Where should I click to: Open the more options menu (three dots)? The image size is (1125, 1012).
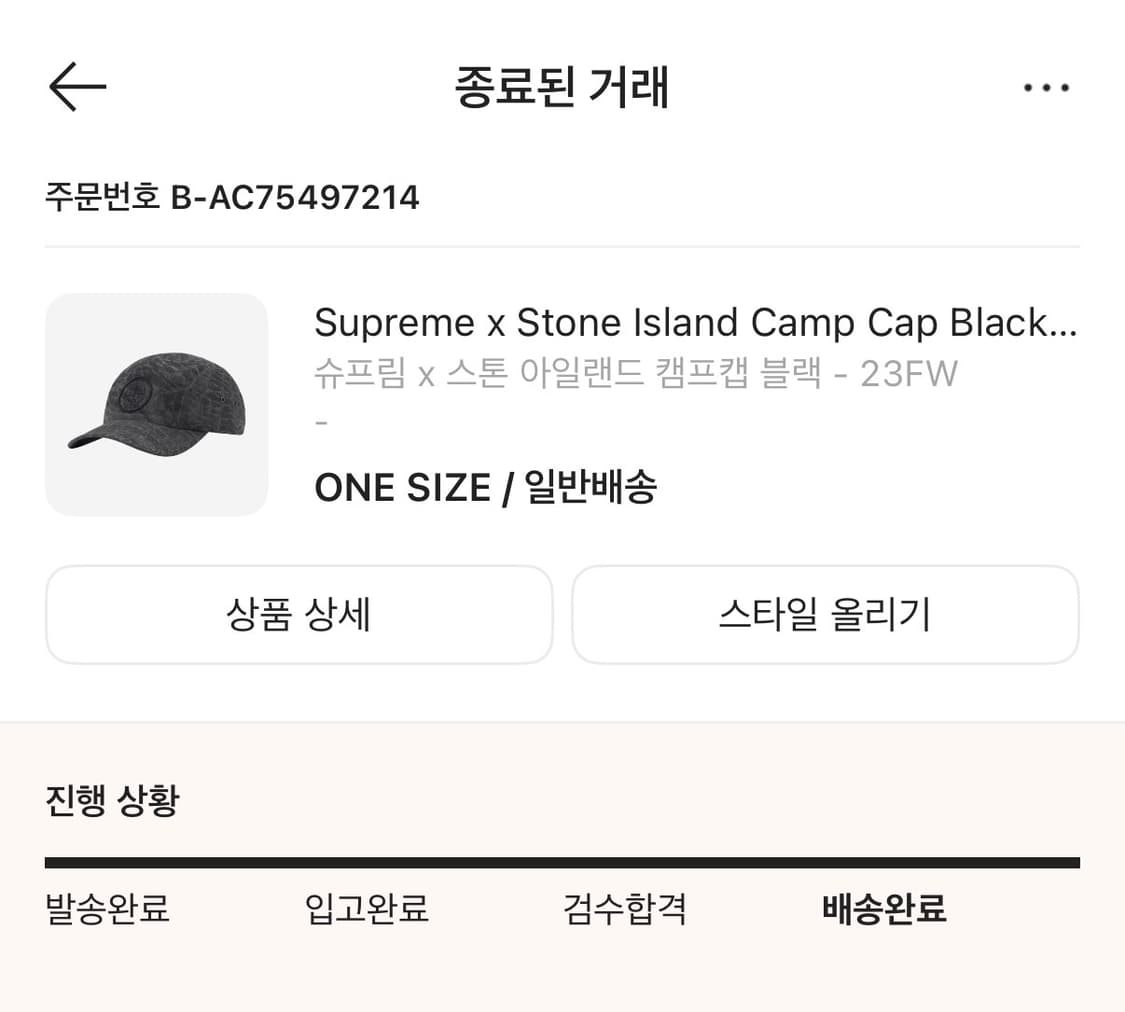pos(1047,88)
